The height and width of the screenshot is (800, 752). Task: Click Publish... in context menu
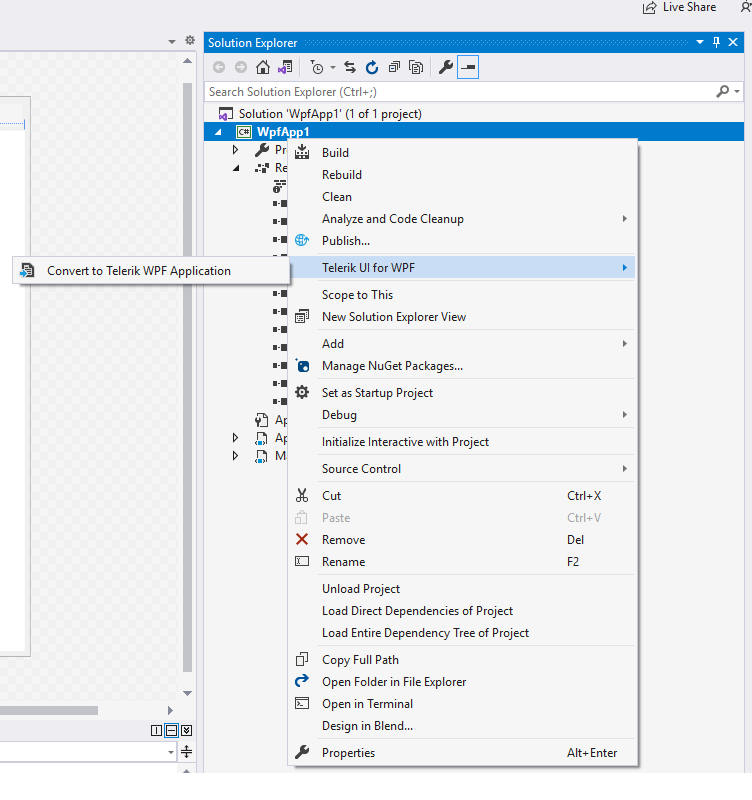461,240
